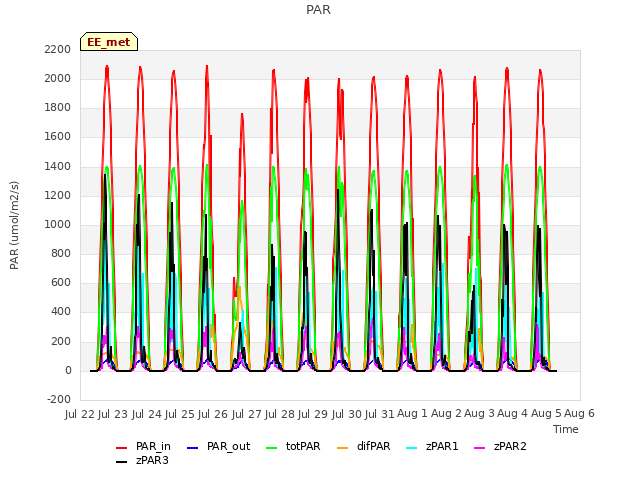
Task: Click the 1800 y-axis tick label
Action: 58,107
